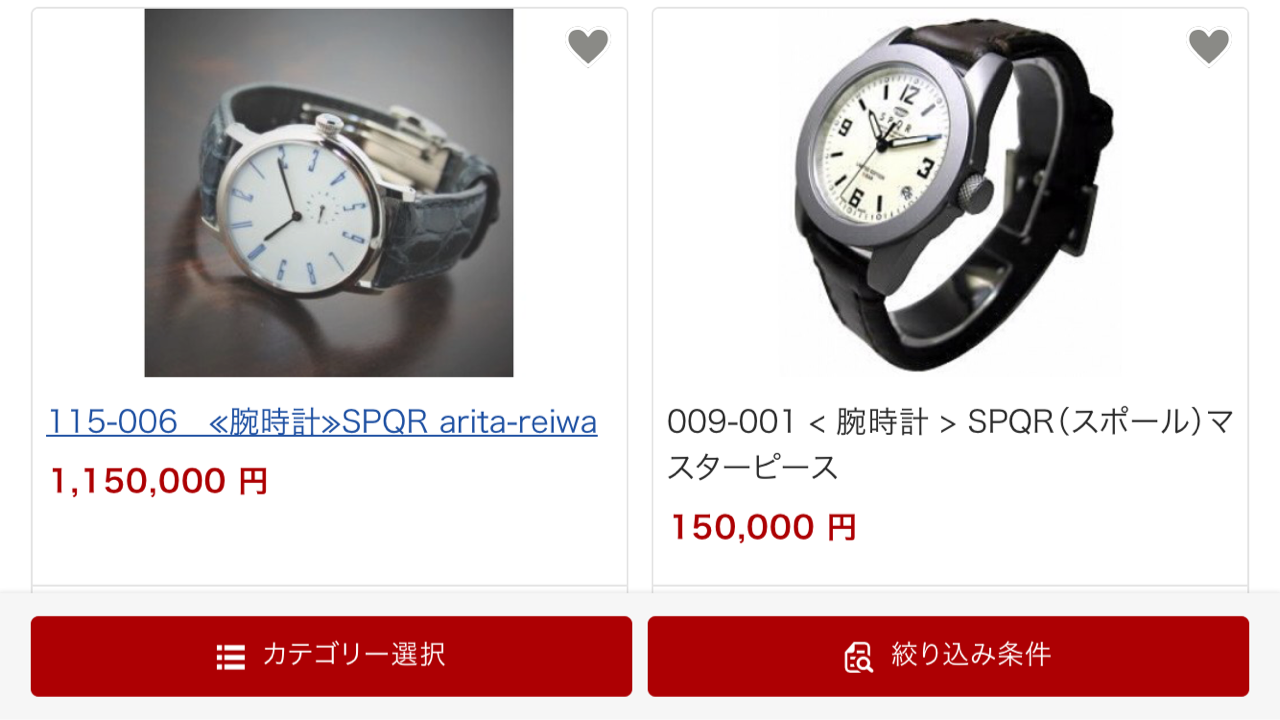View the black-strap SPQR マスターピース watch photo

tap(950, 193)
